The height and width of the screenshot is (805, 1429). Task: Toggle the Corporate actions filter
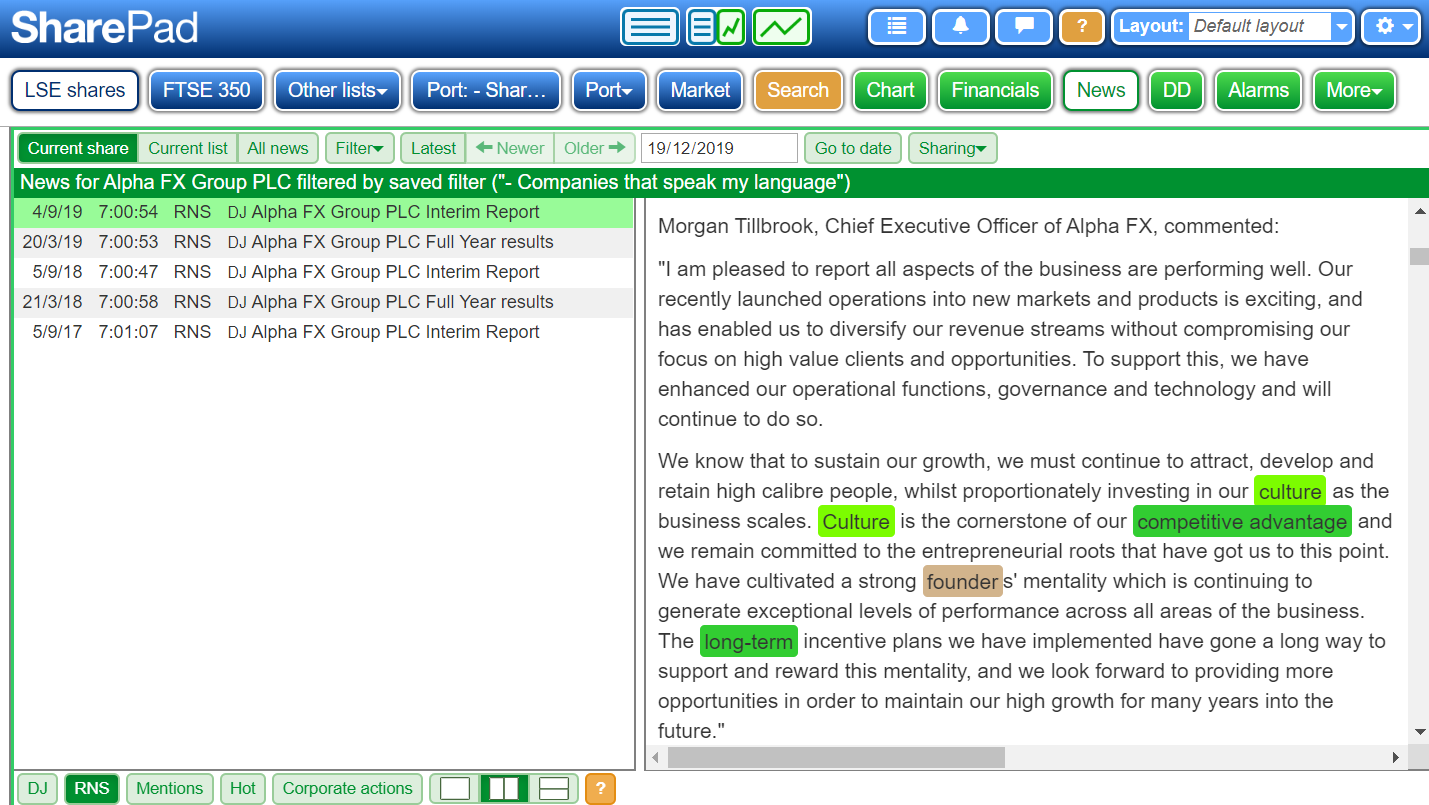(347, 788)
